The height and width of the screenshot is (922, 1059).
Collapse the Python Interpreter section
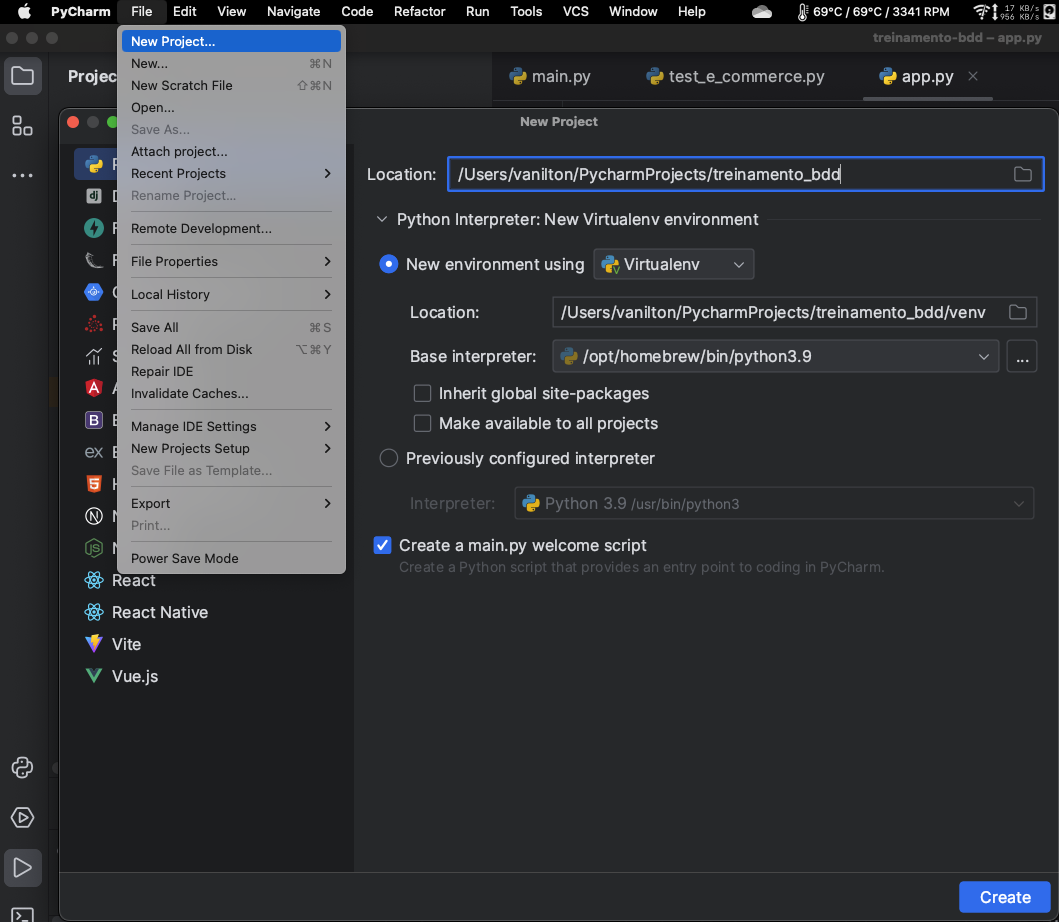point(382,220)
